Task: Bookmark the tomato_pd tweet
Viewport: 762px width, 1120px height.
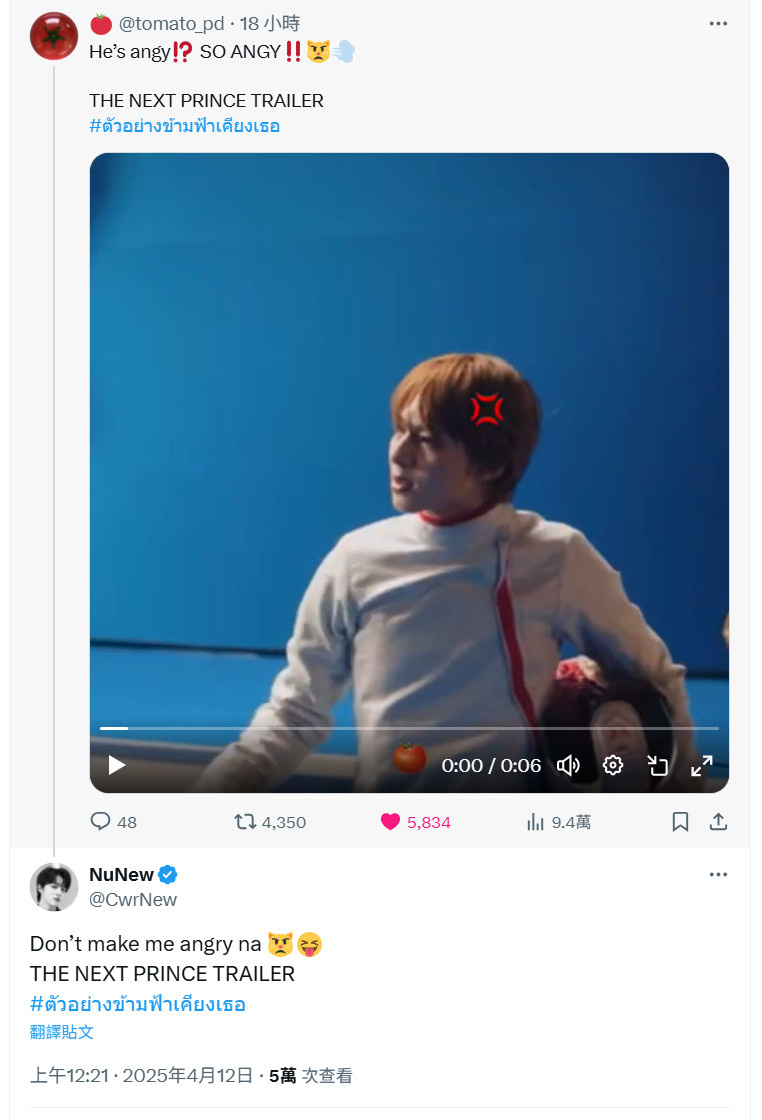Action: [680, 821]
